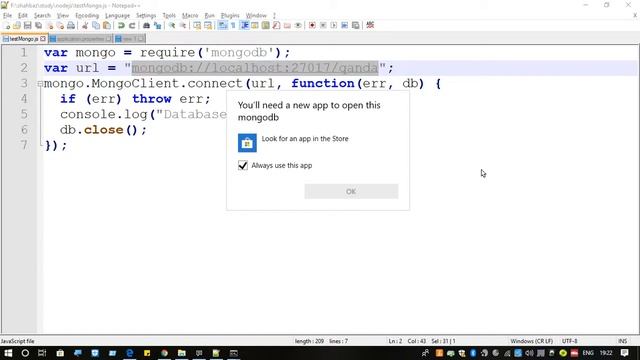Toggle synchronize horizontal scrolling icon
640x360 pixels.
click(x=208, y=25)
